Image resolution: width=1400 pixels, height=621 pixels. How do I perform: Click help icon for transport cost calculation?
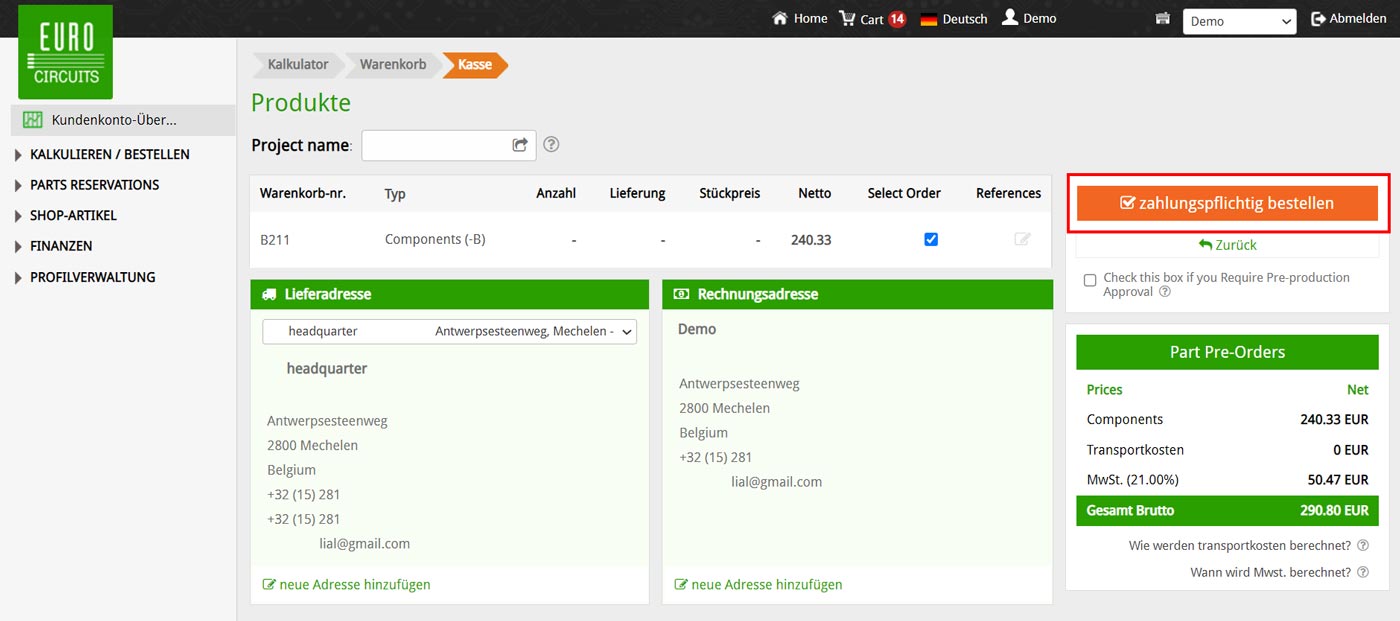[x=1363, y=546]
